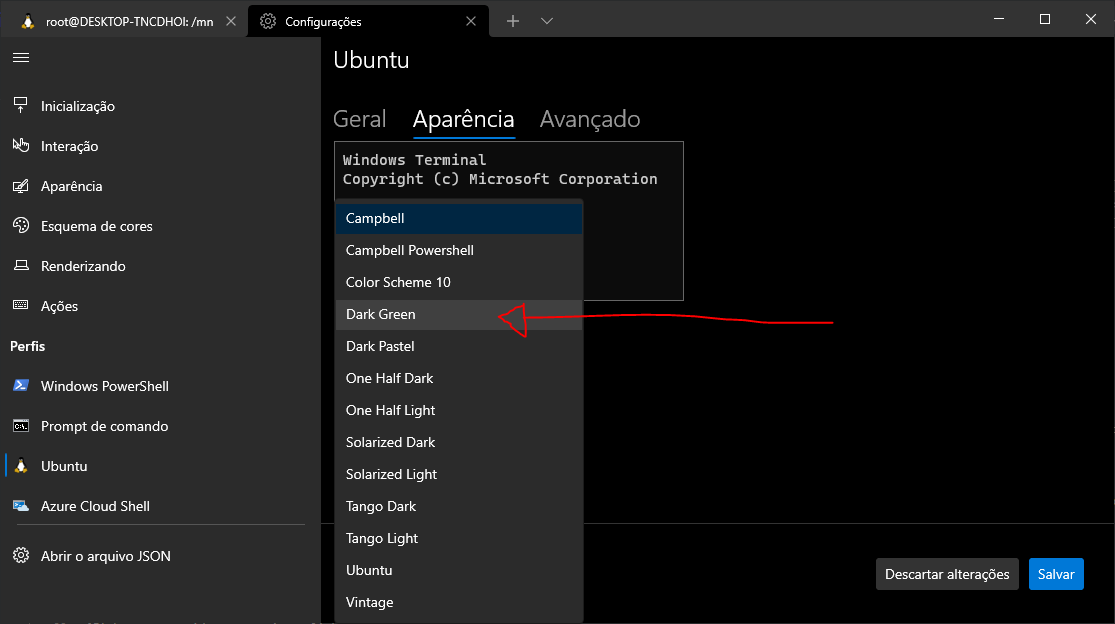Viewport: 1115px width, 624px height.
Task: Click the Interação hand icon
Action: [x=21, y=145]
